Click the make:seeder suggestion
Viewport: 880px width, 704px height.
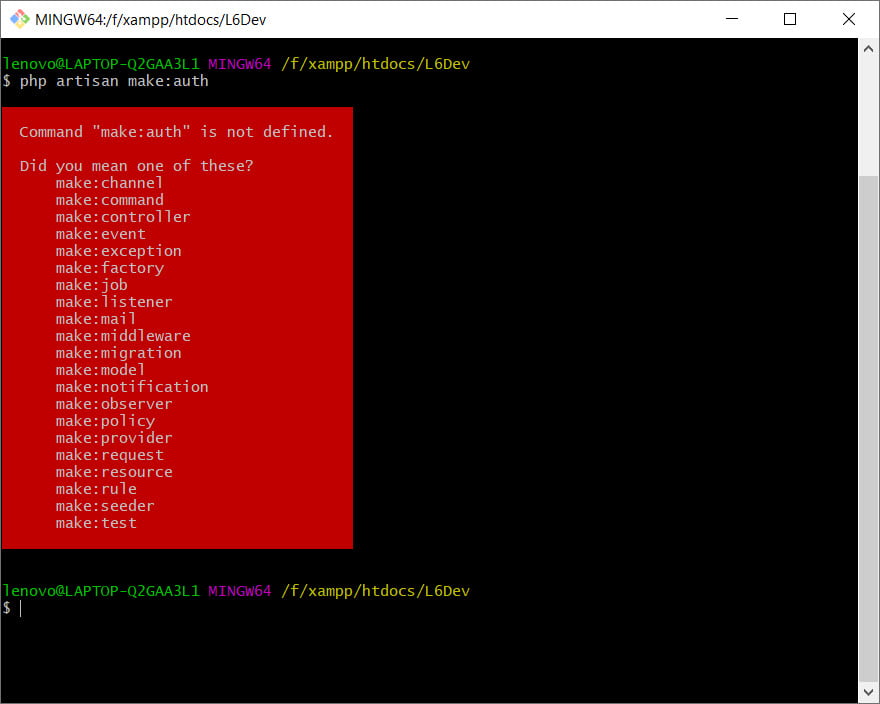click(105, 506)
